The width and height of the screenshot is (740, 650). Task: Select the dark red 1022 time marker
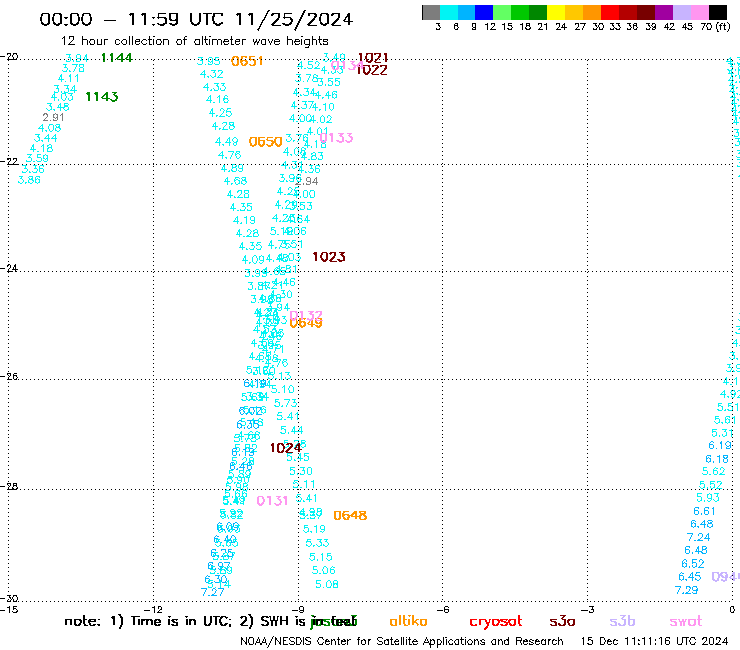pos(371,70)
